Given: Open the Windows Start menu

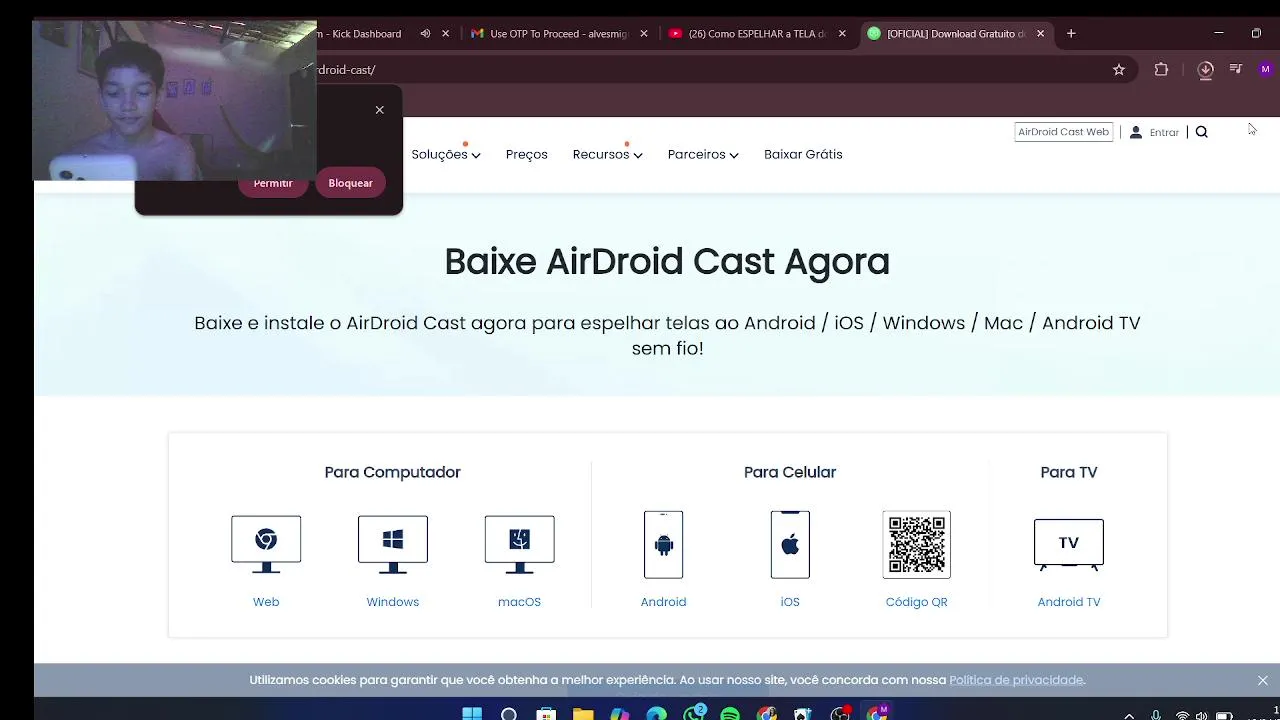Looking at the screenshot, I should [472, 714].
